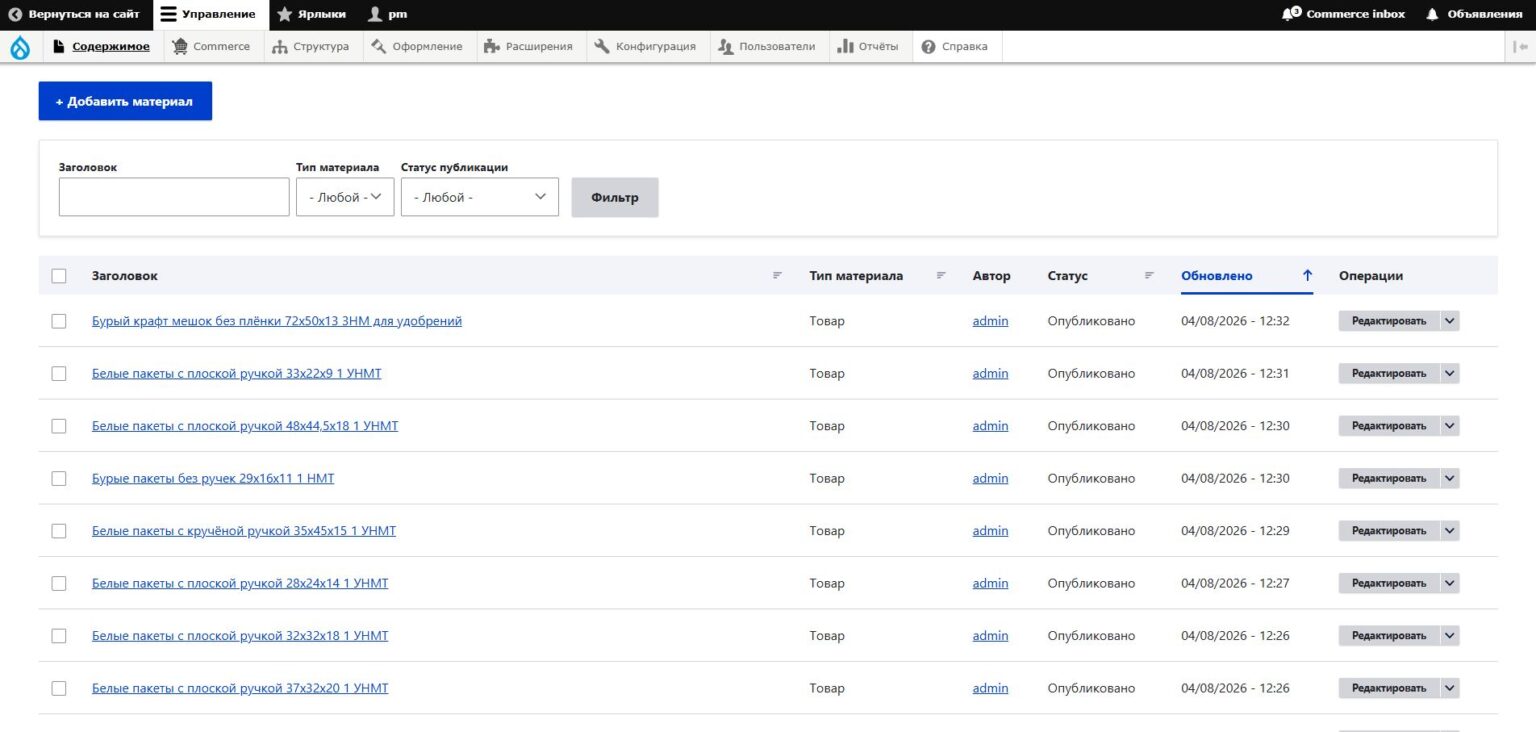Focus the Заголовок filter text field
1536x732 pixels.
(174, 197)
